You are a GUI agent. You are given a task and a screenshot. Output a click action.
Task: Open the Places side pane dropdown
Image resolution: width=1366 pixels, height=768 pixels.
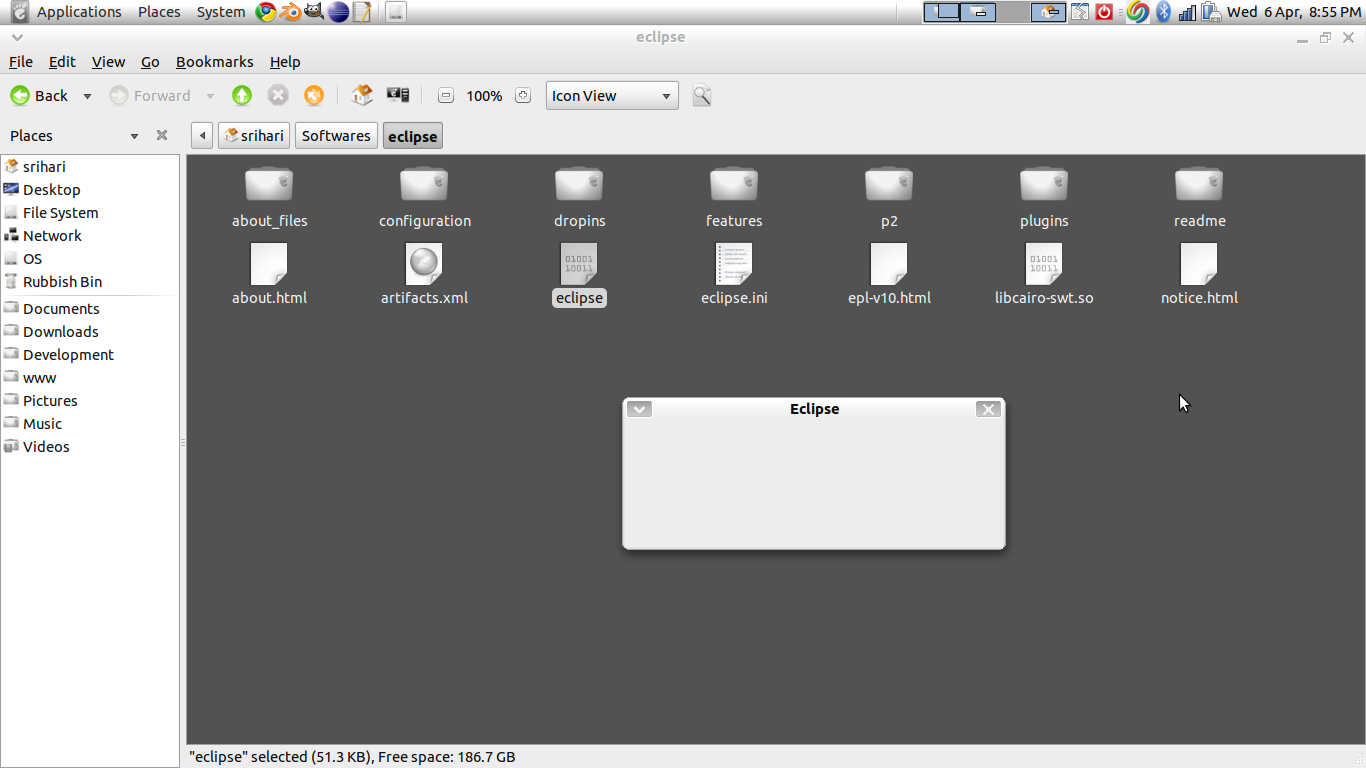coord(134,136)
